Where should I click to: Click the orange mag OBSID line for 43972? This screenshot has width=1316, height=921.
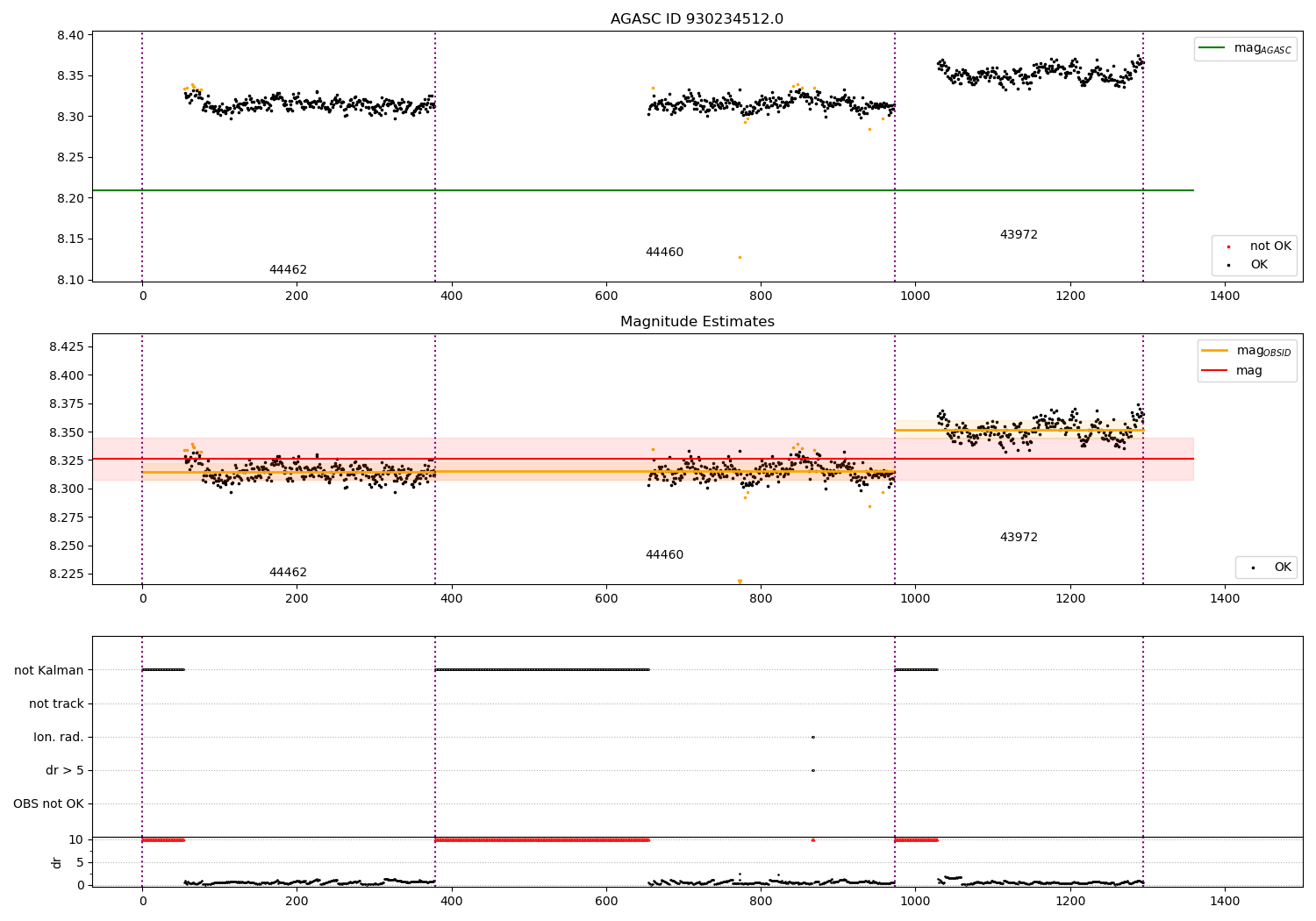(1019, 430)
